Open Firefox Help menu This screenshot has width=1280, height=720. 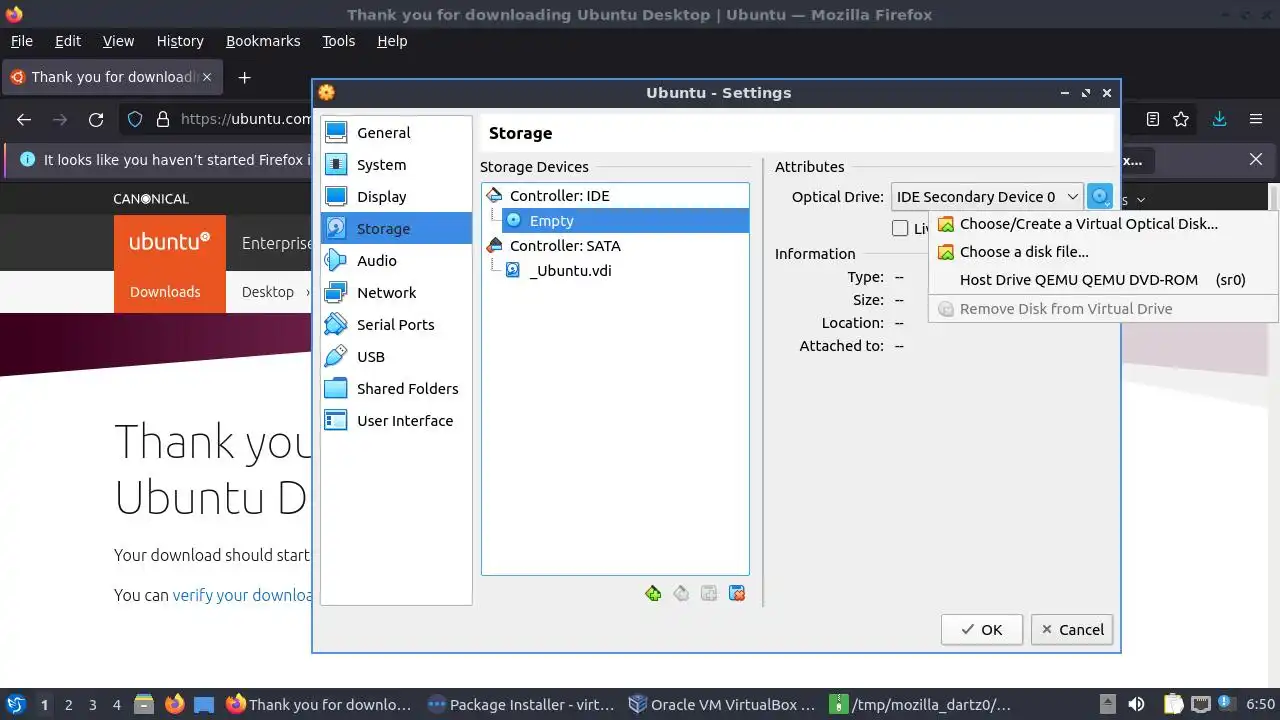(392, 41)
